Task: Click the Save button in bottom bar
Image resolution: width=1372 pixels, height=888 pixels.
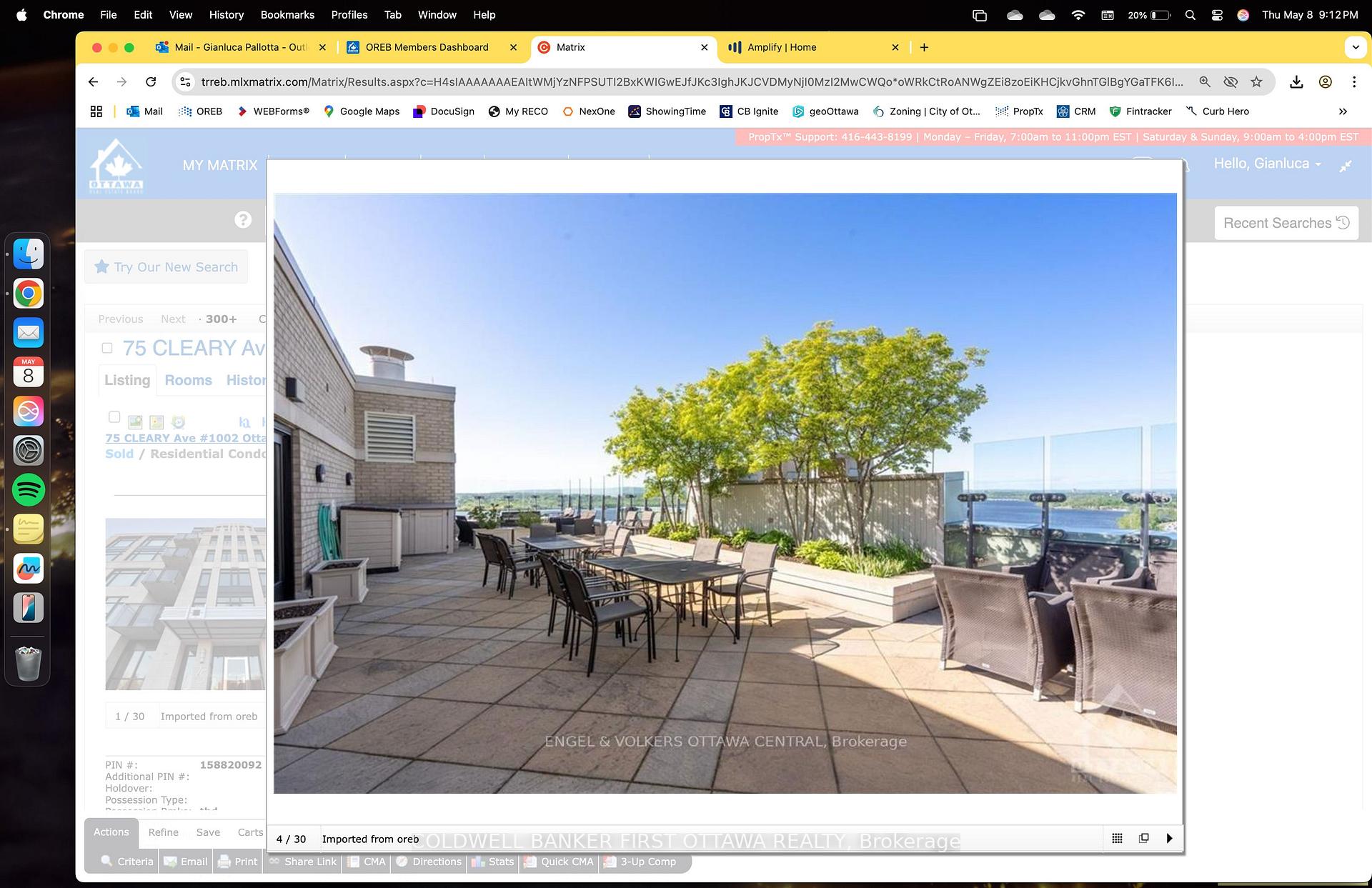Action: tap(208, 832)
